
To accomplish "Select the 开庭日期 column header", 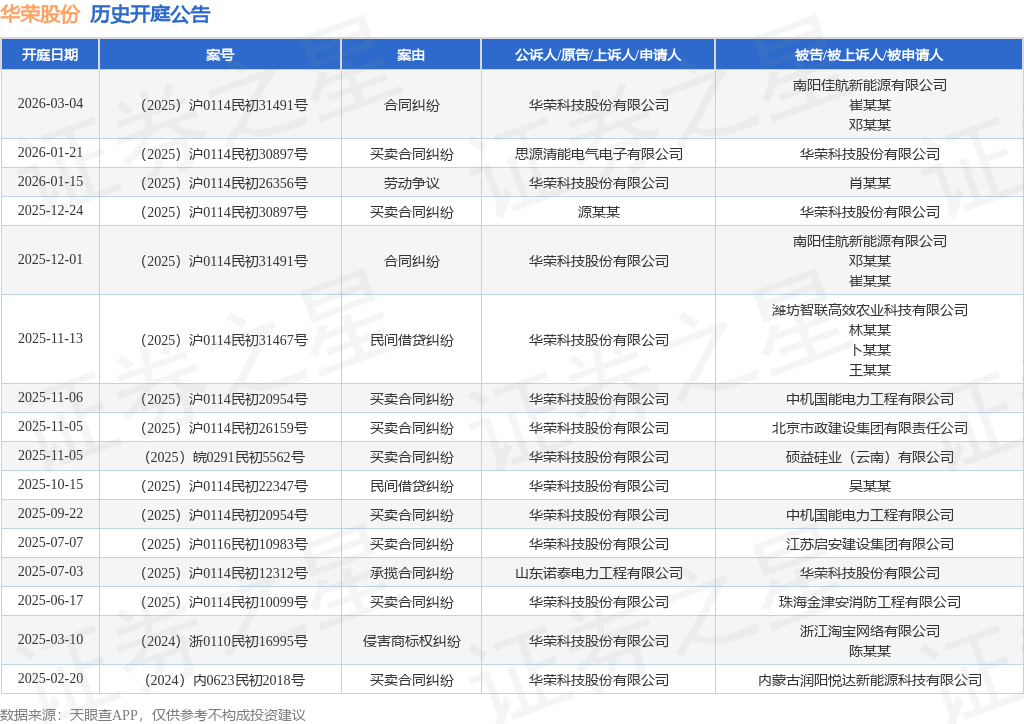I will [50, 55].
